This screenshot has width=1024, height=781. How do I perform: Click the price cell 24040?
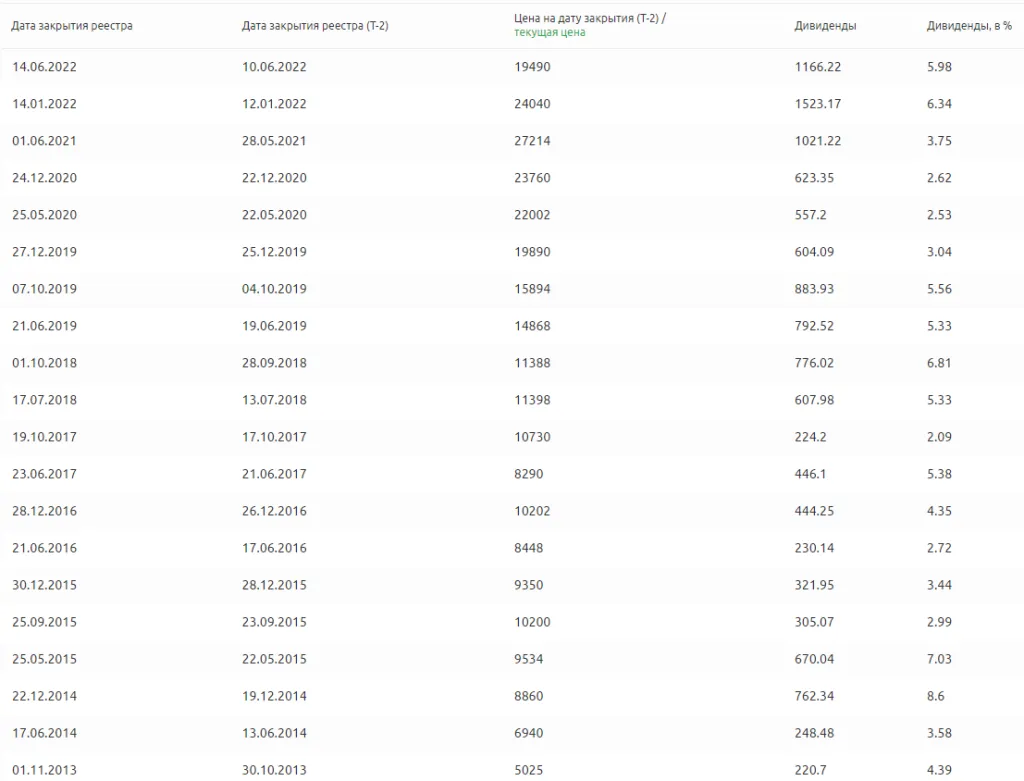click(x=532, y=104)
